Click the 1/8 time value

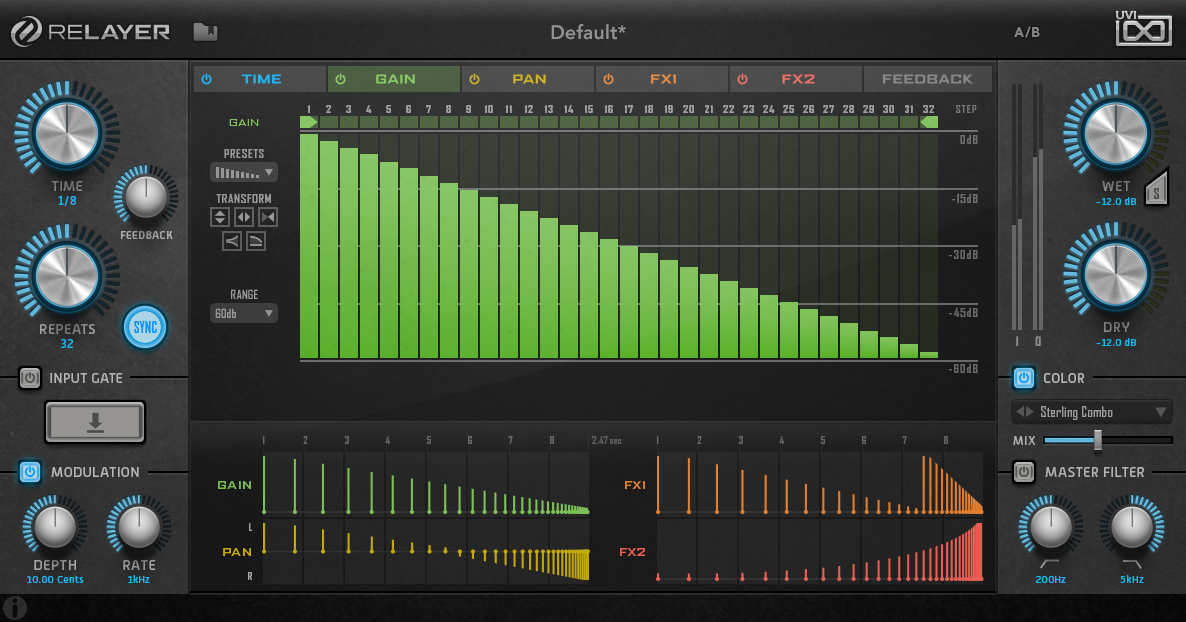tap(67, 201)
